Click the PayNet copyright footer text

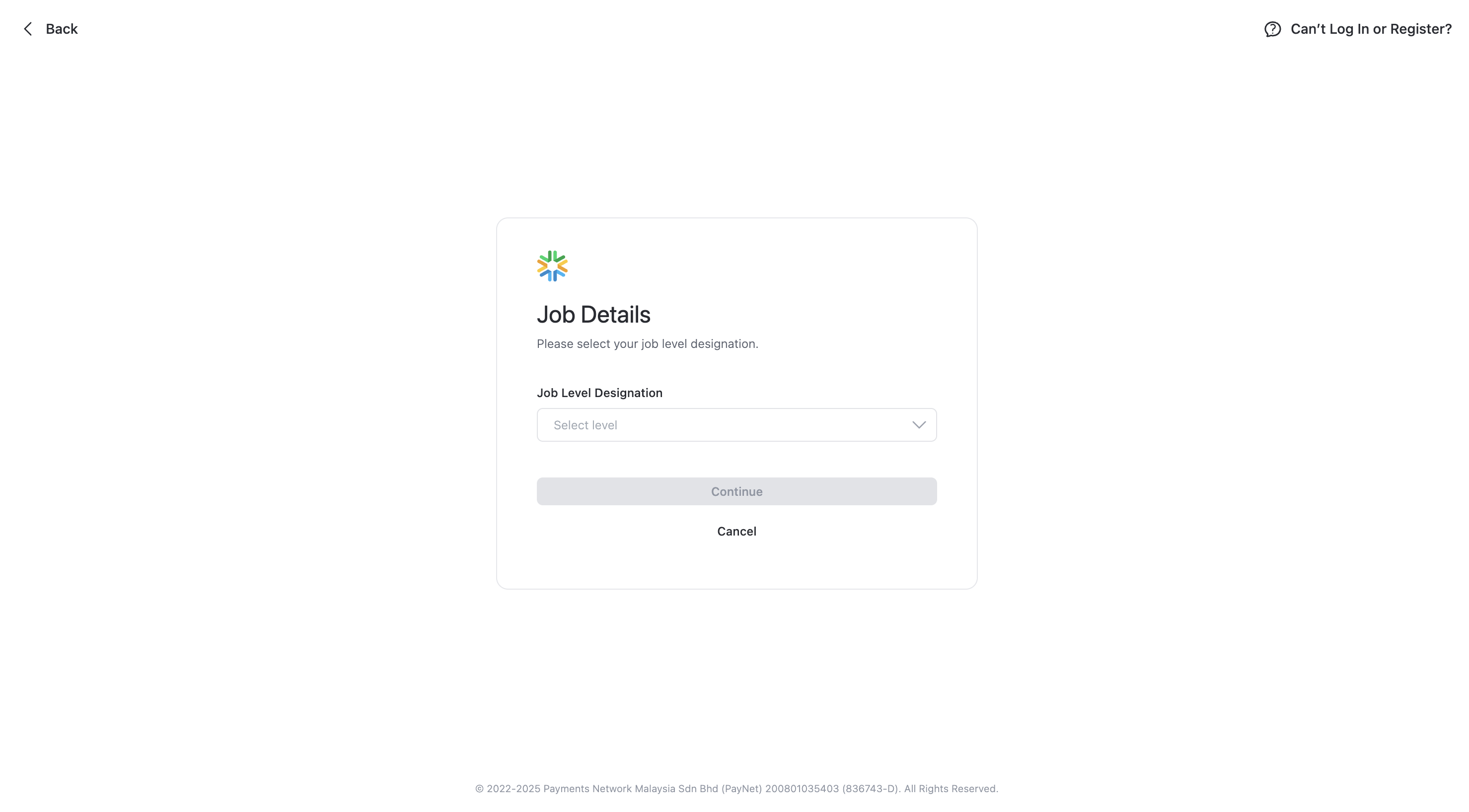(736, 789)
